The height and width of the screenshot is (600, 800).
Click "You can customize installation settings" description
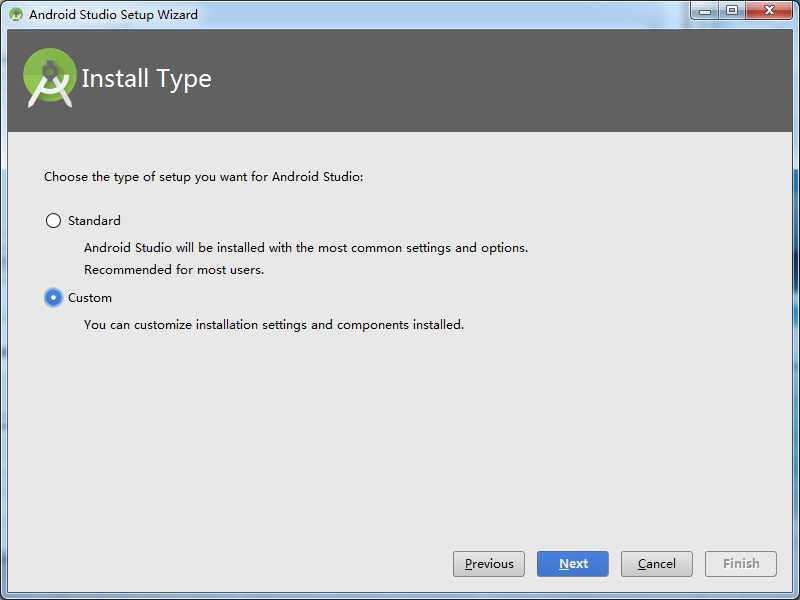click(x=274, y=324)
